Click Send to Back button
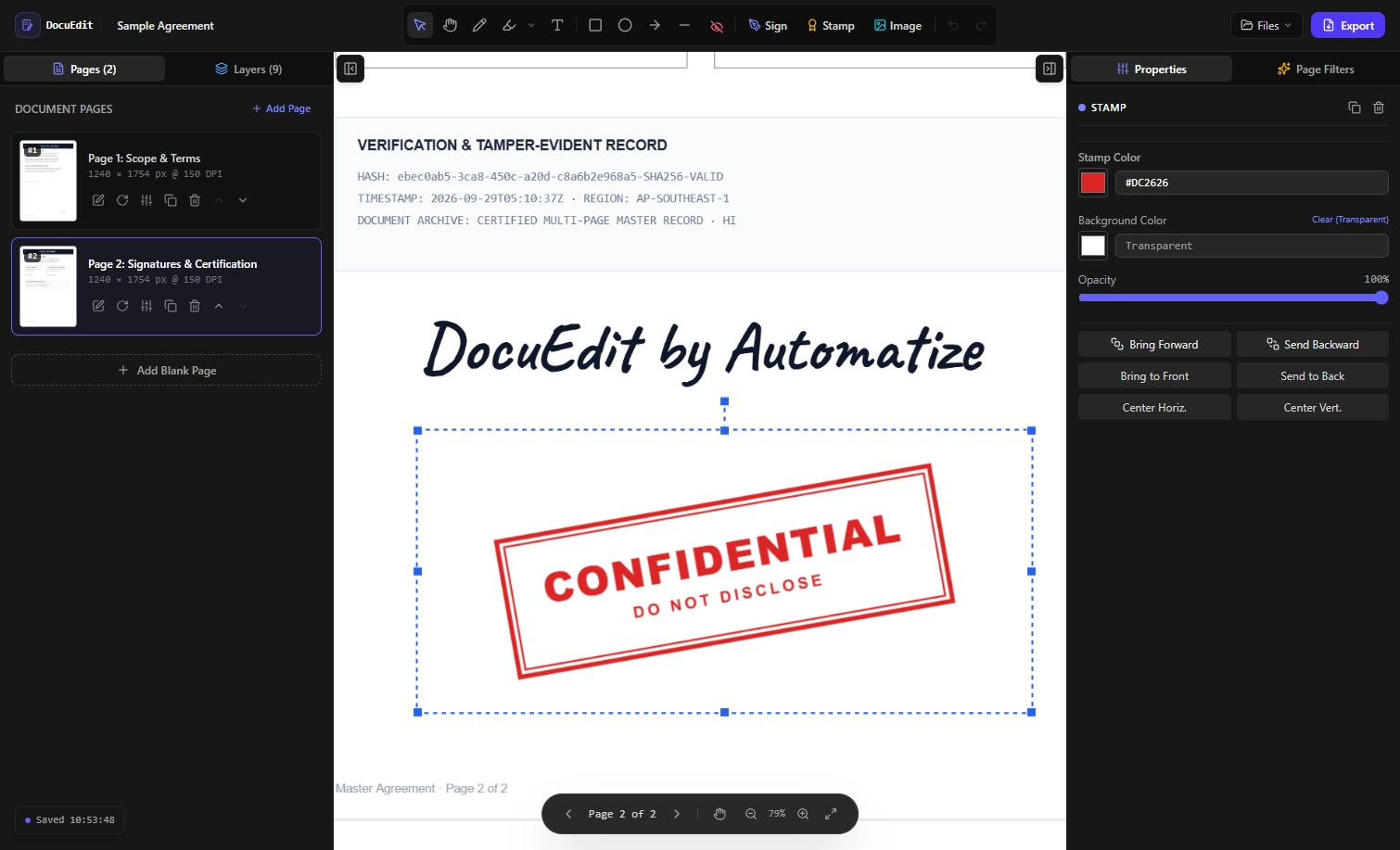Viewport: 1400px width, 850px height. (1313, 375)
